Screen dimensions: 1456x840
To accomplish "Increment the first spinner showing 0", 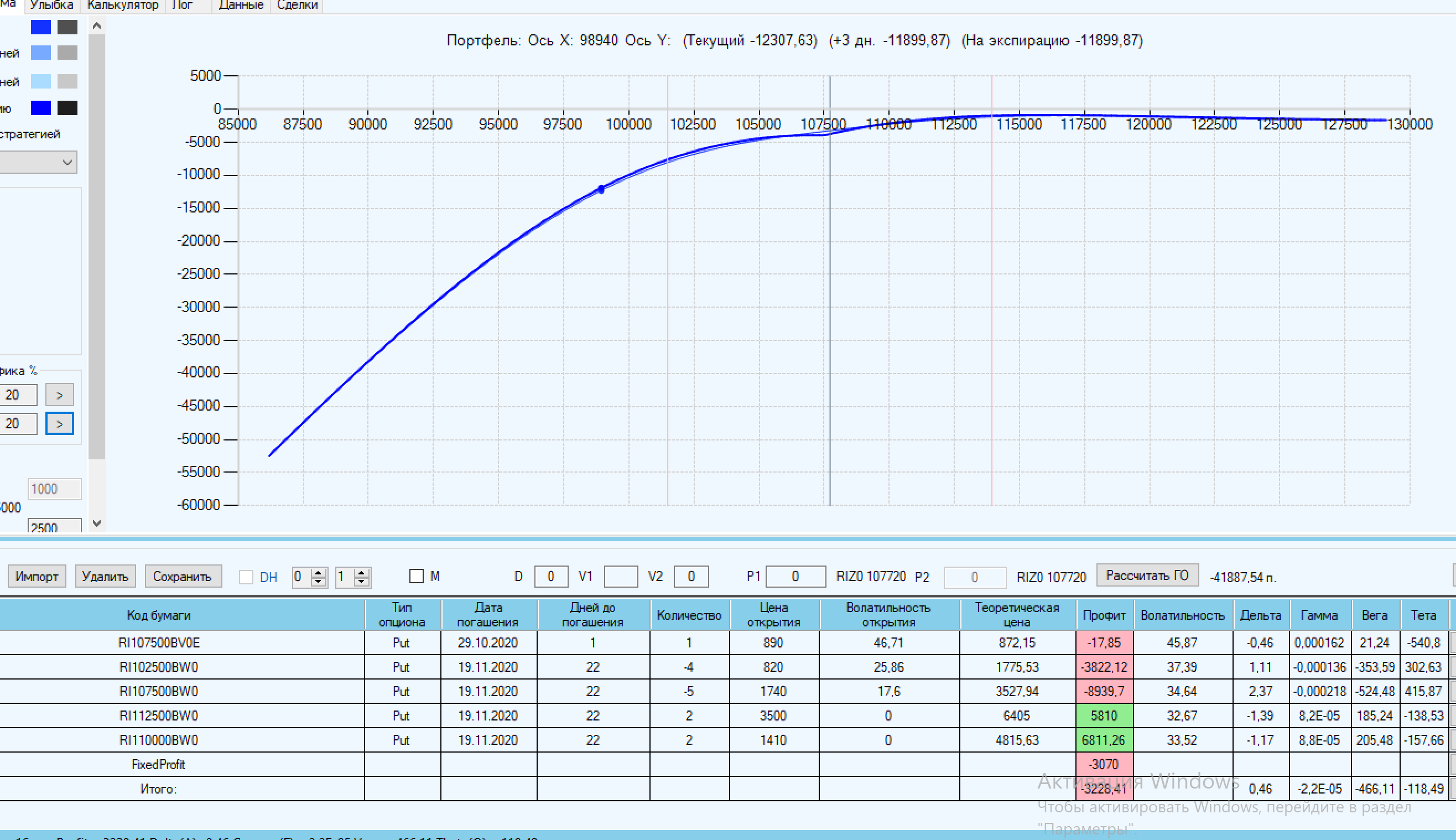I will click(318, 572).
